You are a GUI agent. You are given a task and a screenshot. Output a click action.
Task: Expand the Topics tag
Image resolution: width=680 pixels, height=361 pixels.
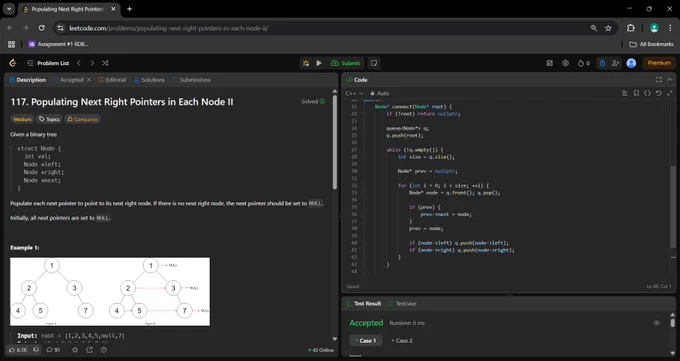pos(49,119)
